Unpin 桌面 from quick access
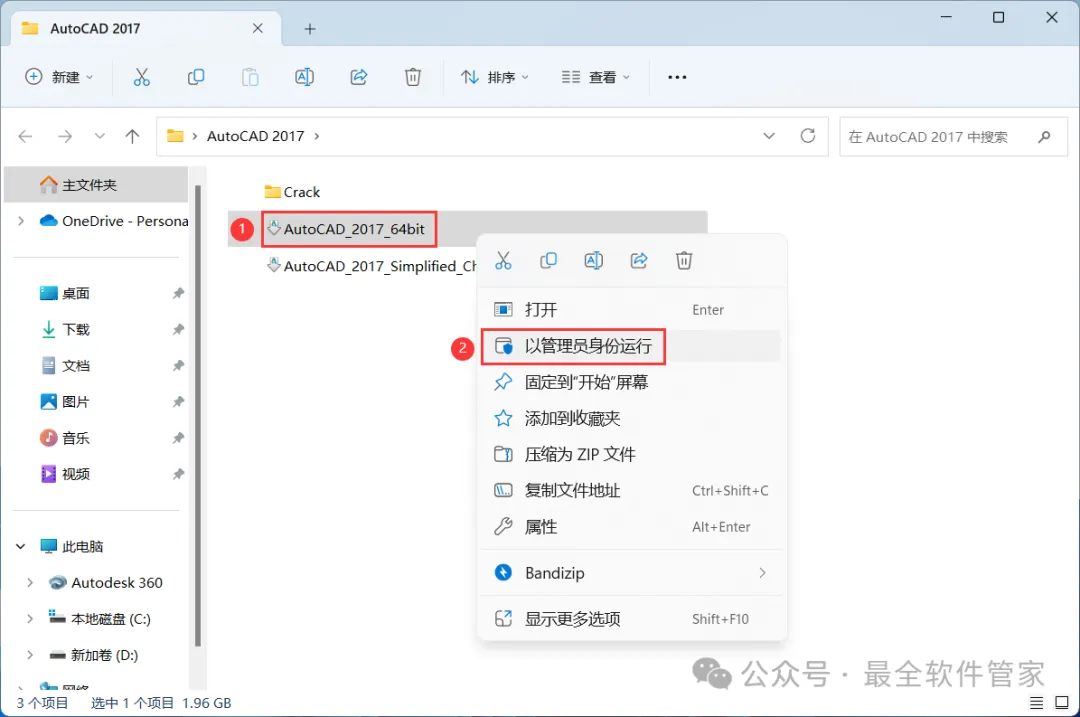1080x717 pixels. click(178, 293)
